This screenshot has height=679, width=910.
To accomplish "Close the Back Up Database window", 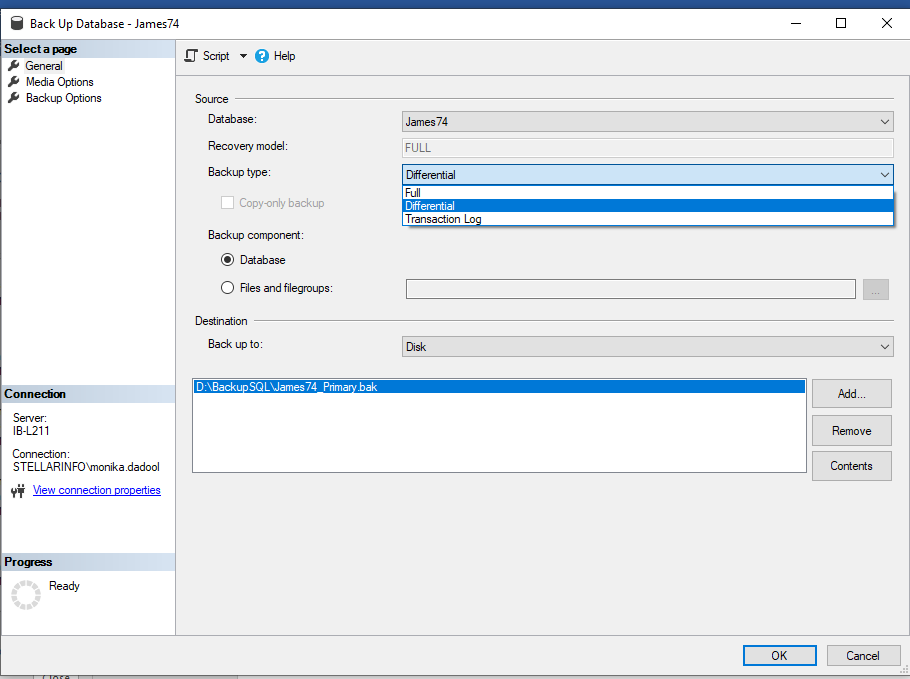I will point(887,23).
